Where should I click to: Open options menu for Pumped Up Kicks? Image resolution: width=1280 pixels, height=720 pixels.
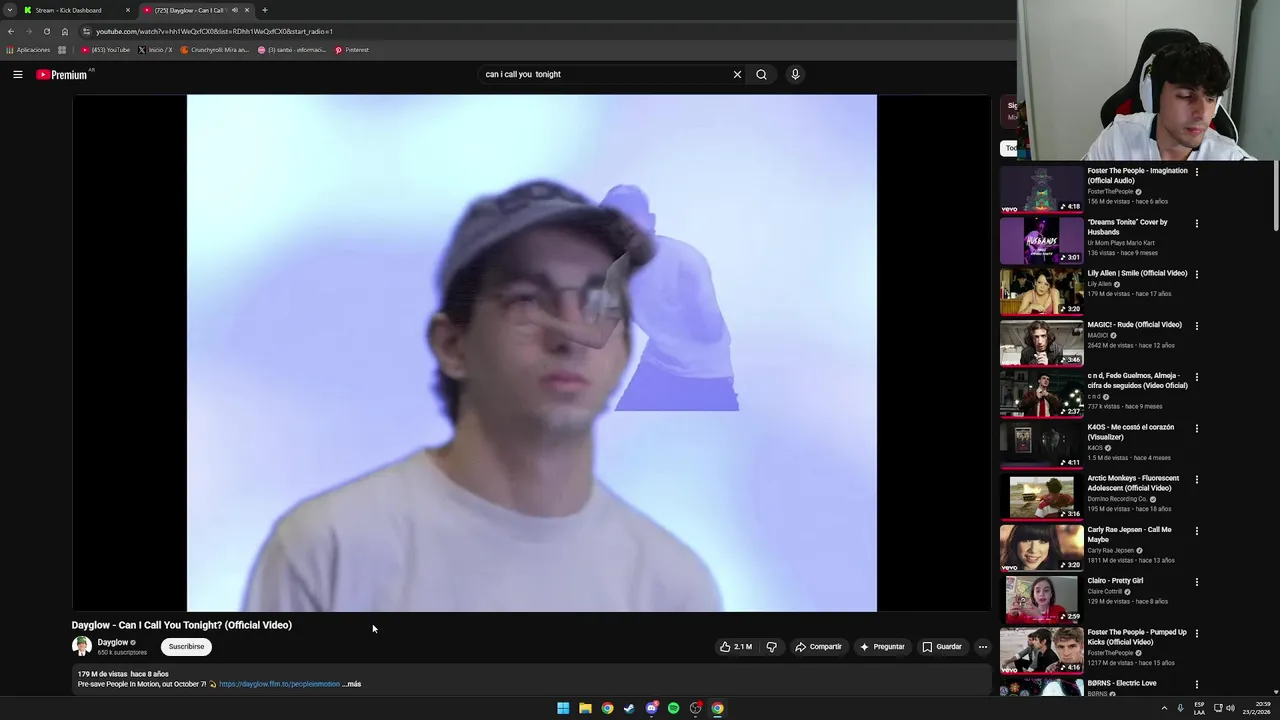1196,633
